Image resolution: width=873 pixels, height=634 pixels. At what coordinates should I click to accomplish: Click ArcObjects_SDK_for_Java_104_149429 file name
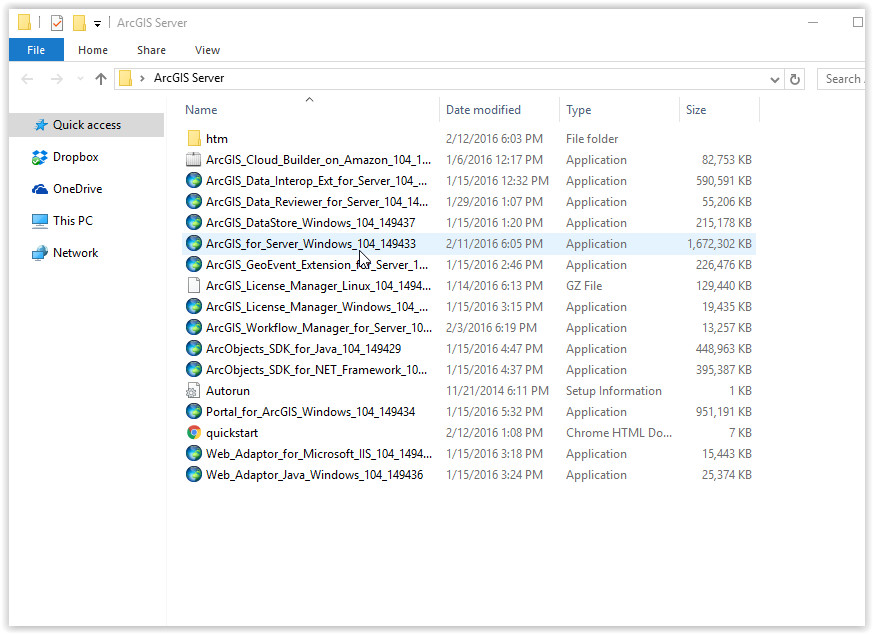pos(303,349)
